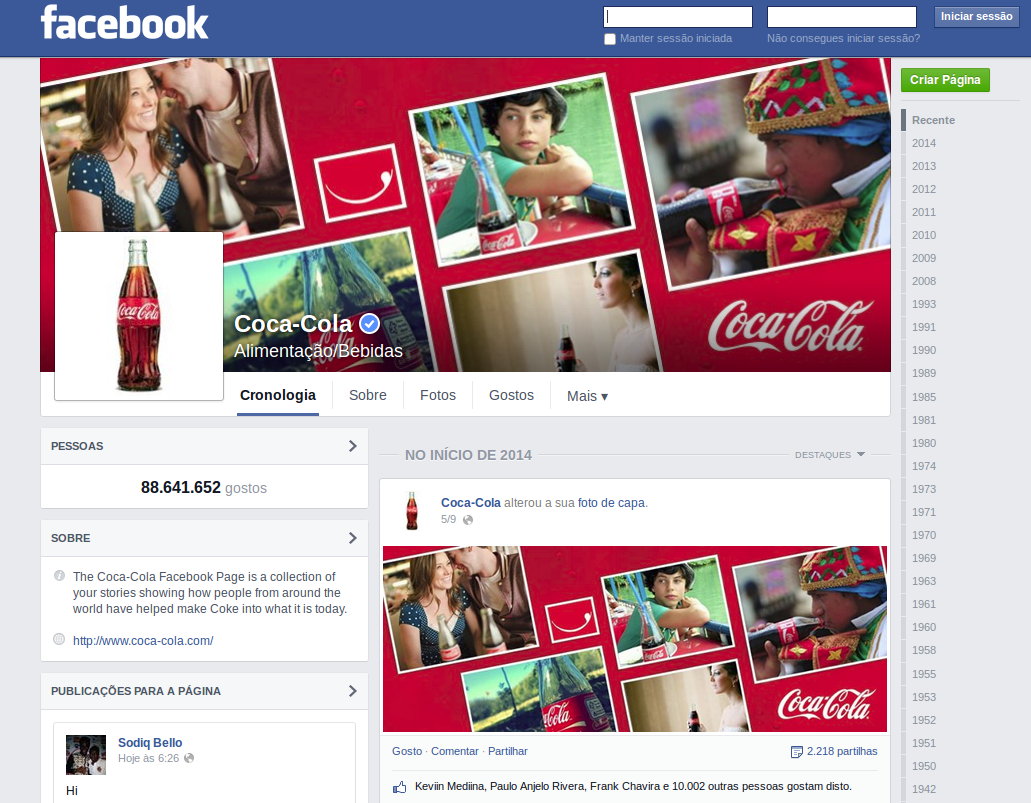Click the Alimentação/Bebidas category text
The width and height of the screenshot is (1031, 803).
point(318,351)
